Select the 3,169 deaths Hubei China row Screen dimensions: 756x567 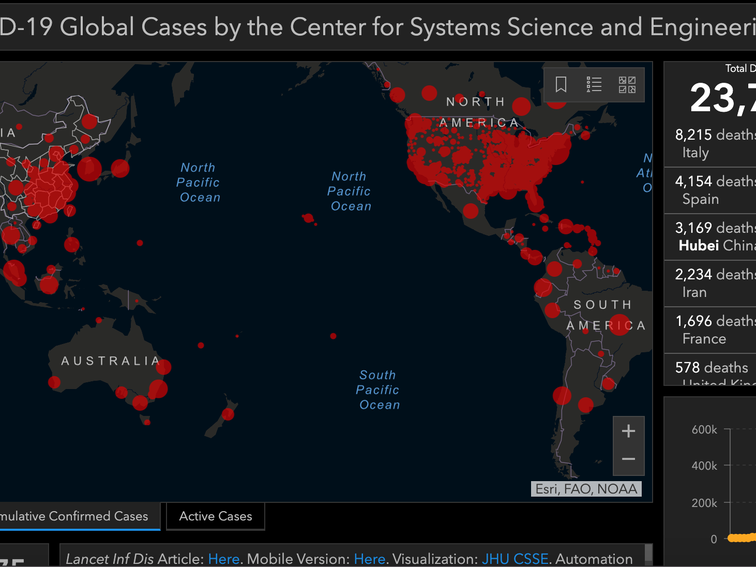click(710, 236)
